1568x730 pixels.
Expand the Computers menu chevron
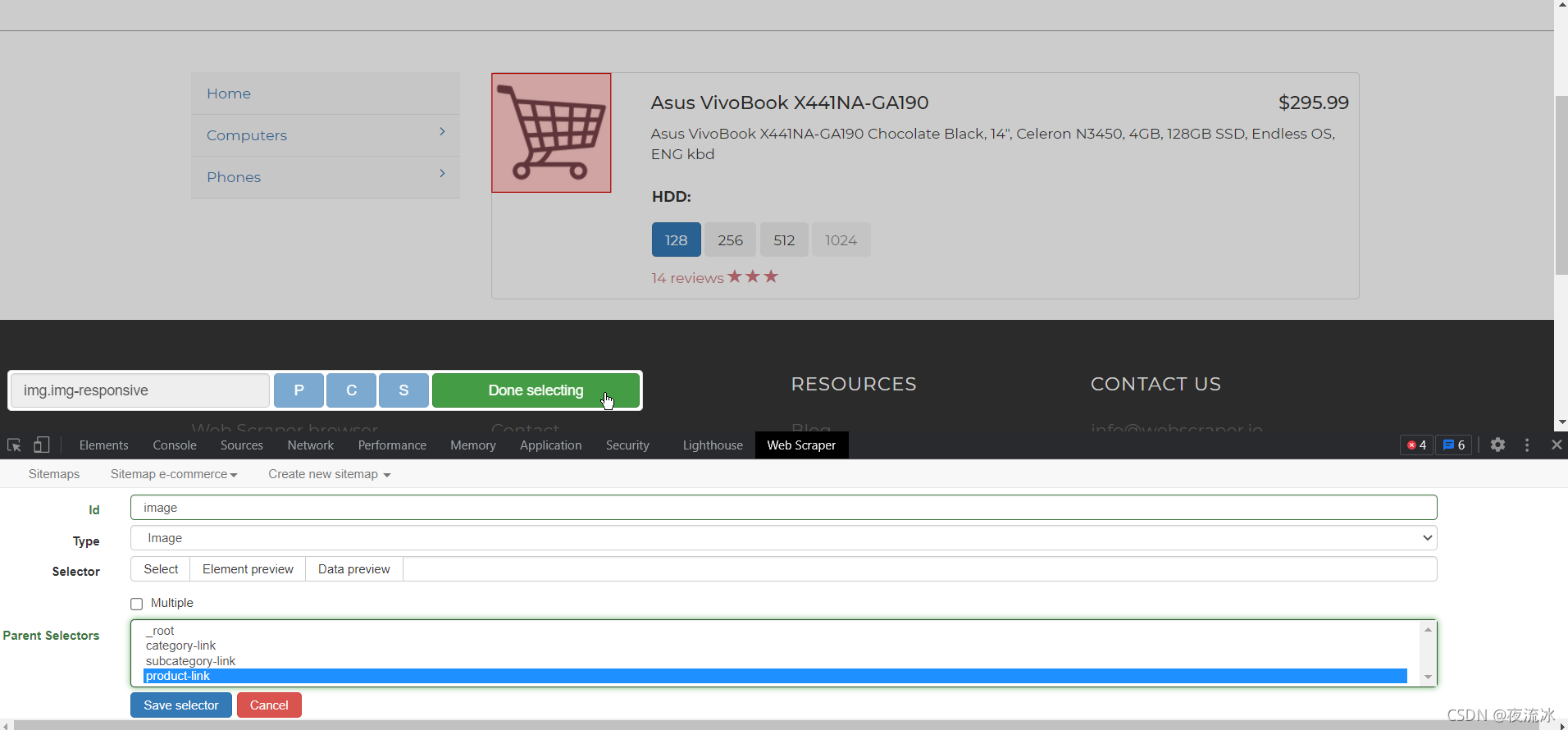point(442,131)
